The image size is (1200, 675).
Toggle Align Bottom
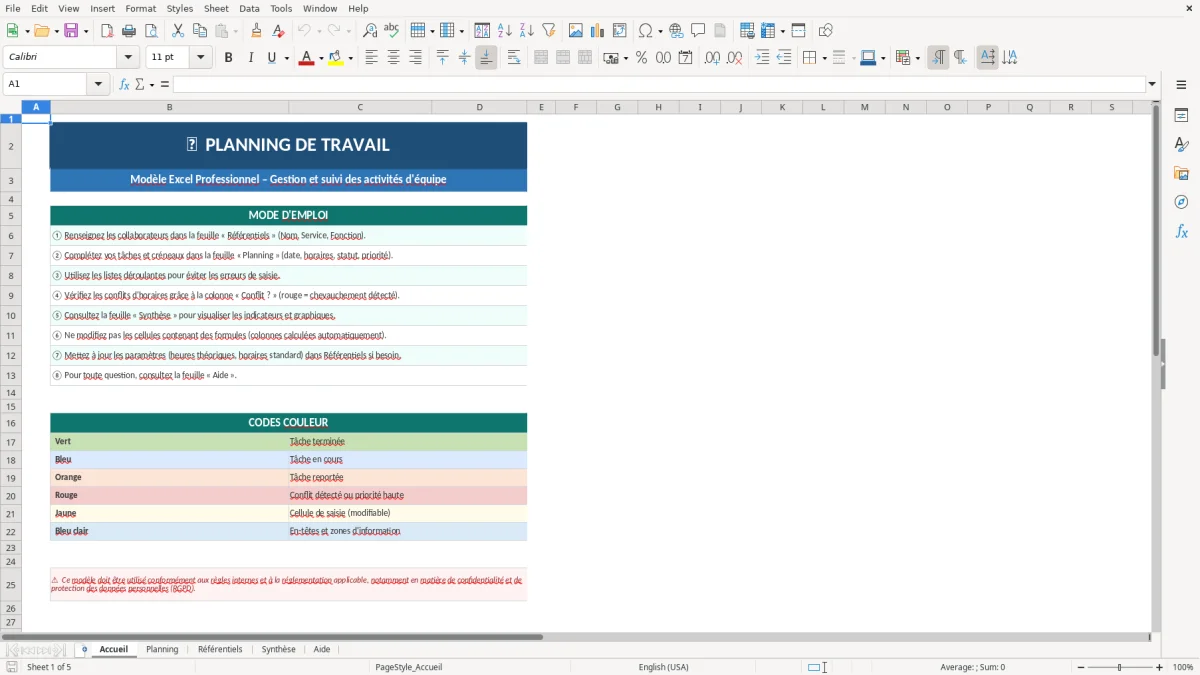(x=486, y=58)
